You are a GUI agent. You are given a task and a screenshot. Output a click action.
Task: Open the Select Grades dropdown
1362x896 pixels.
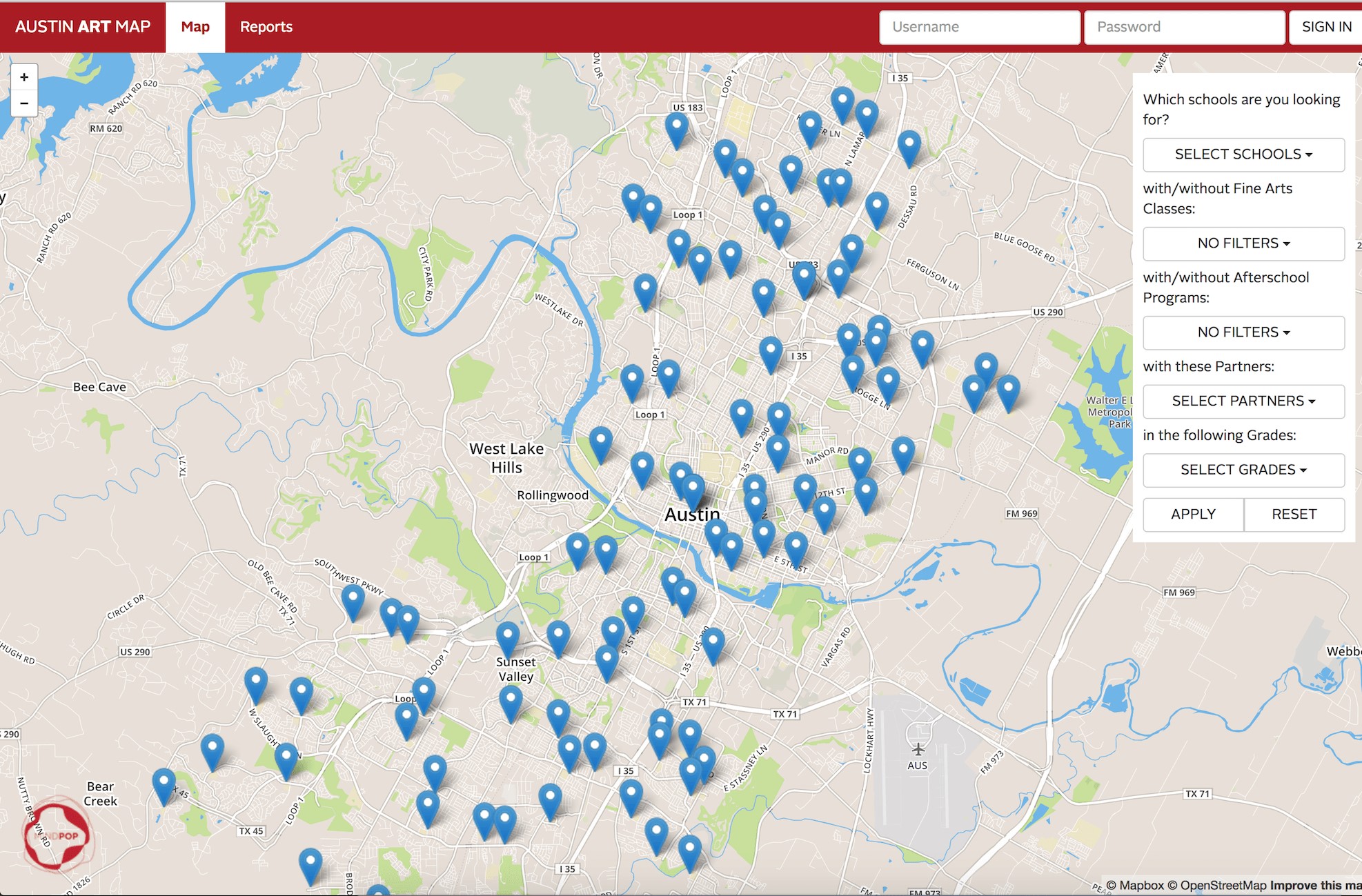(x=1243, y=470)
